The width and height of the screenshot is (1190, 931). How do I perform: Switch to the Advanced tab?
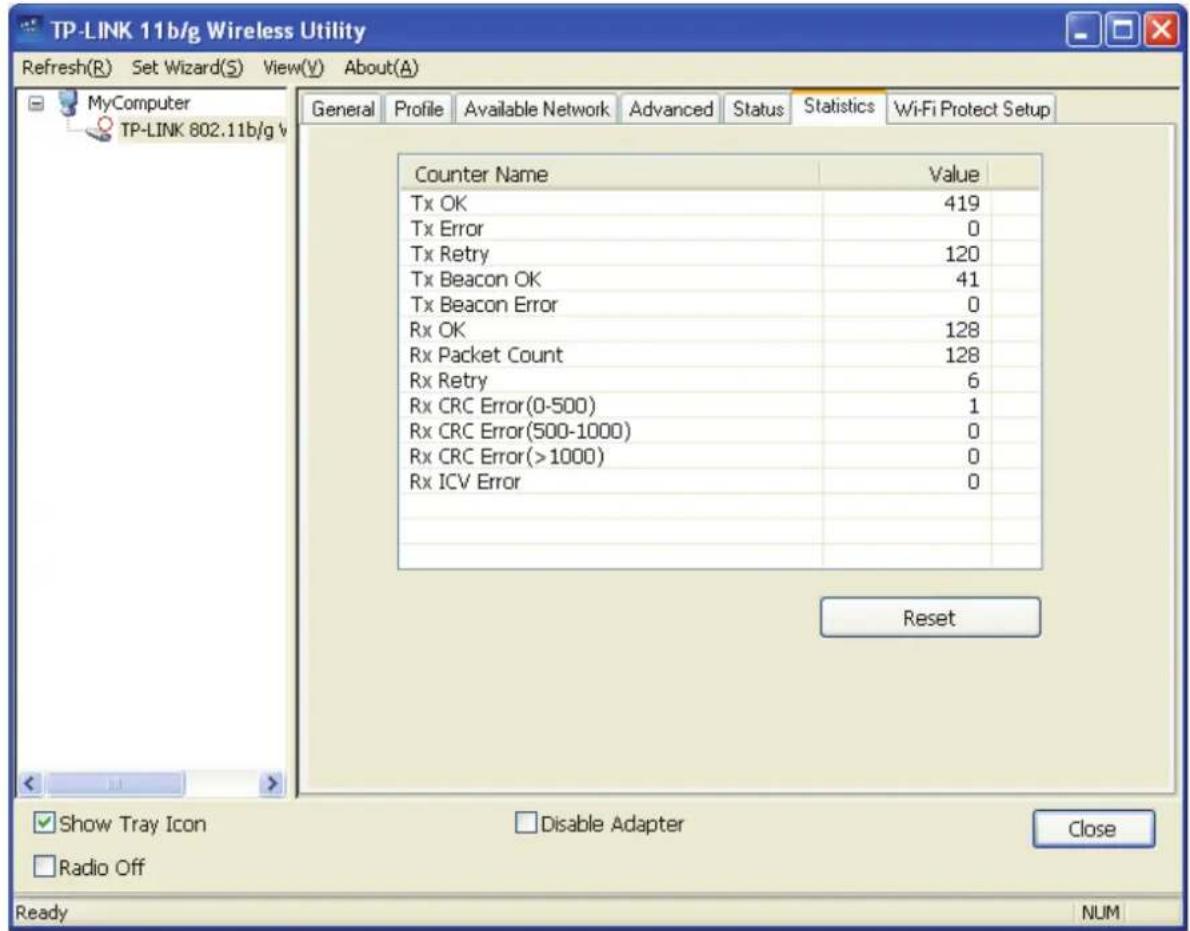tap(671, 109)
